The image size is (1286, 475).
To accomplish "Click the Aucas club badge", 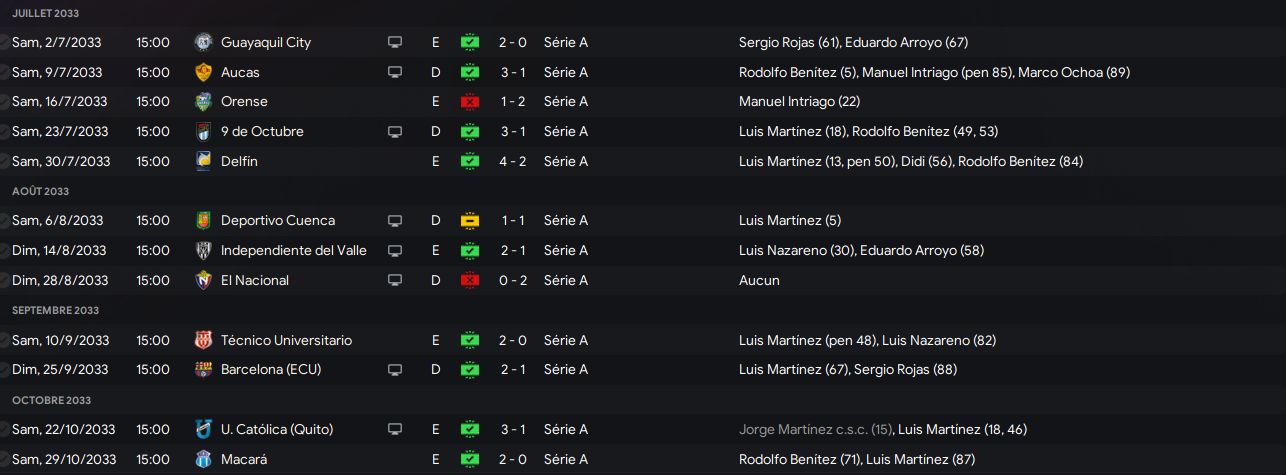I will coord(203,72).
